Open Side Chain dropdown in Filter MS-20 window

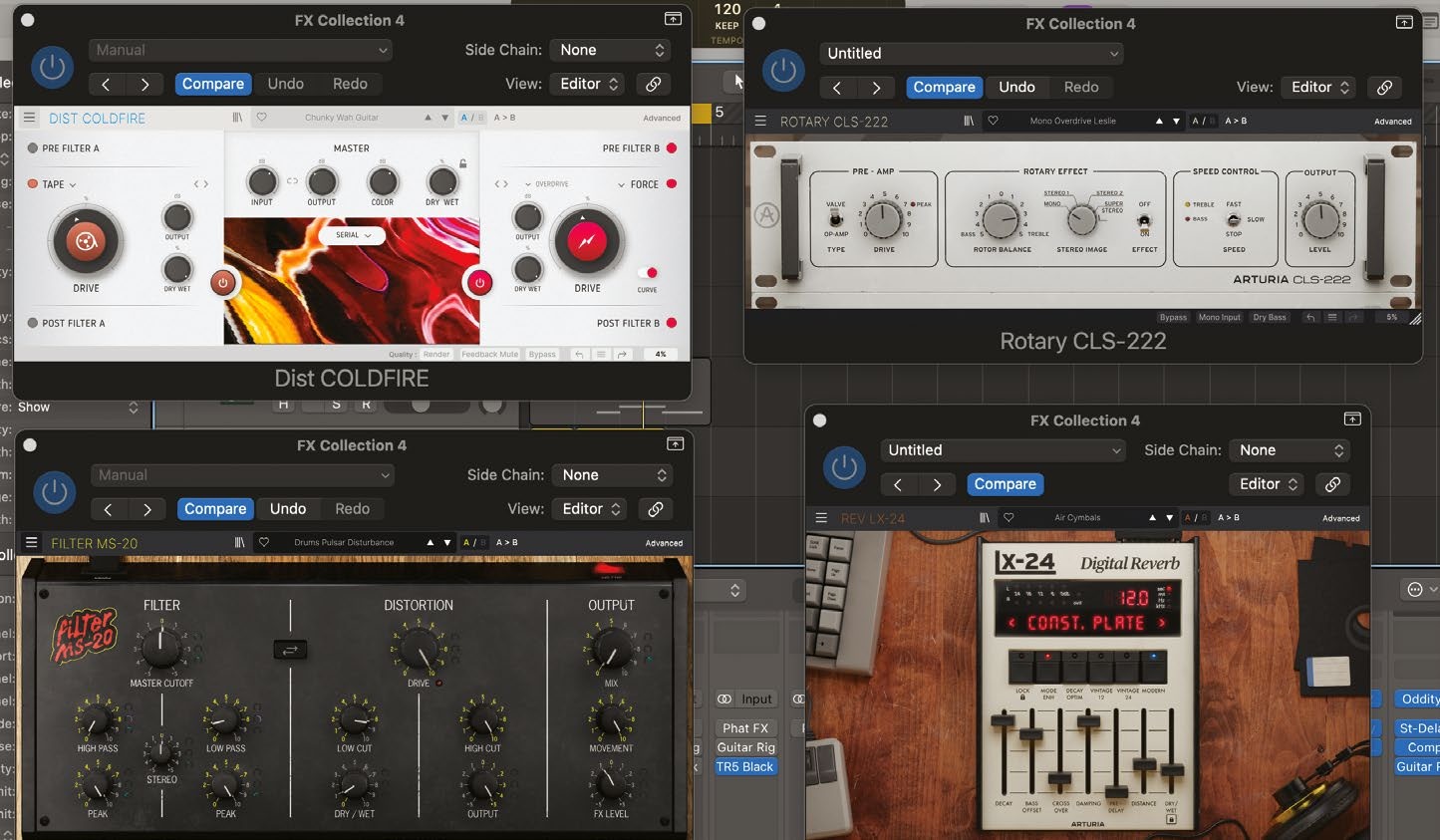coord(614,475)
